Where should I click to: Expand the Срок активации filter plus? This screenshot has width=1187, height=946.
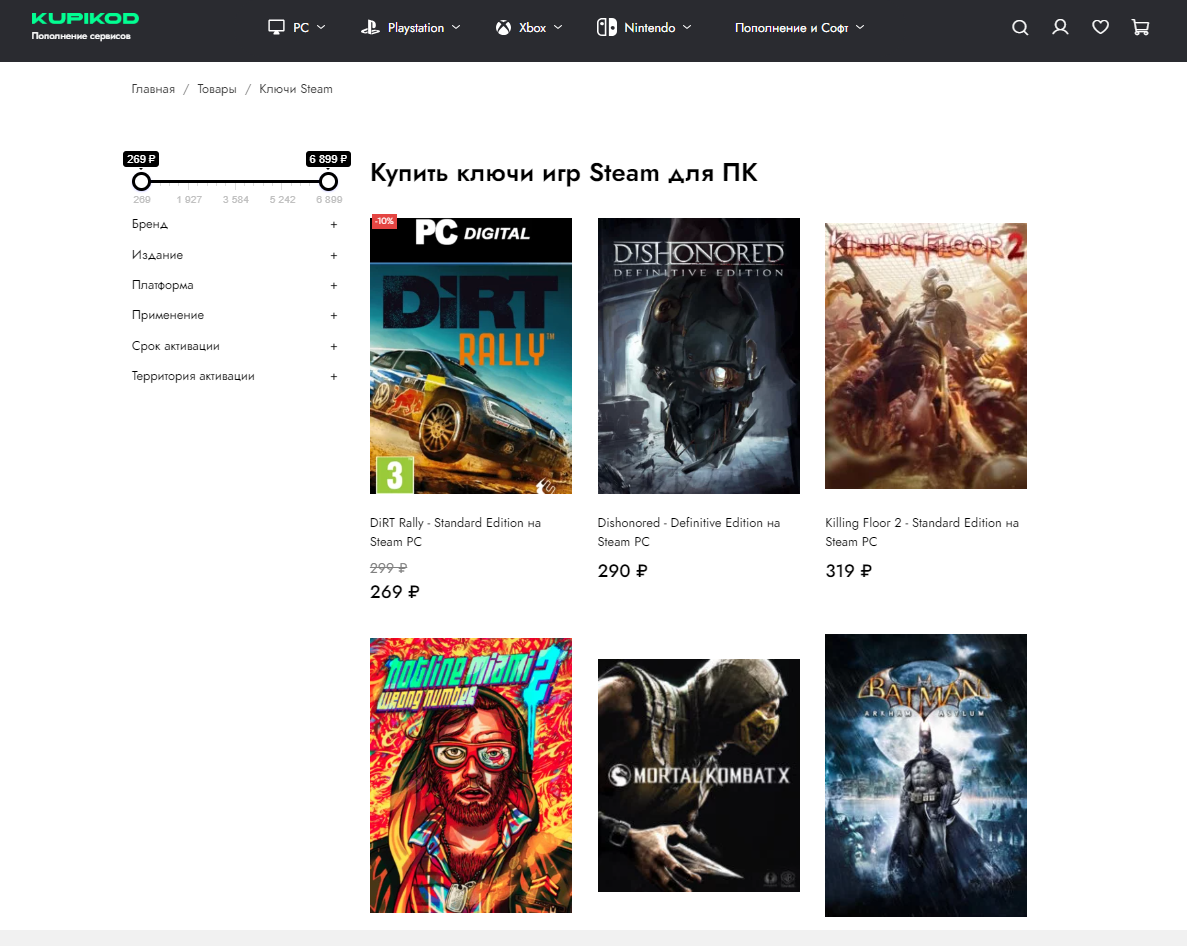point(334,347)
